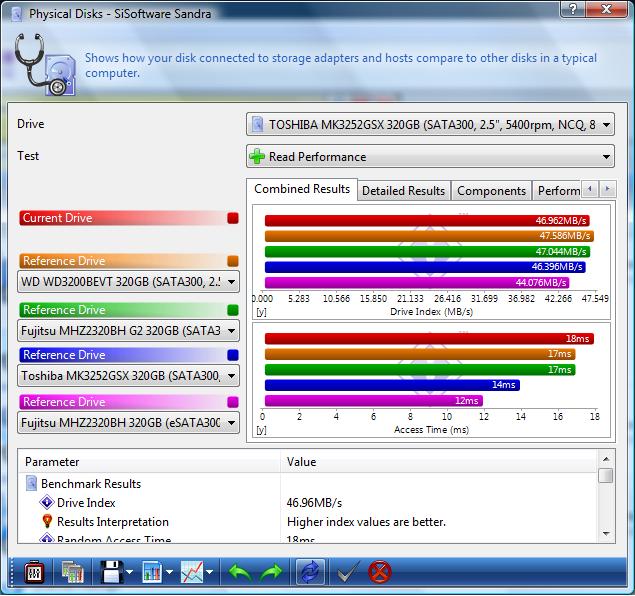This screenshot has width=635, height=596.
Task: Switch to the partially visible Perform tab
Action: 557,191
